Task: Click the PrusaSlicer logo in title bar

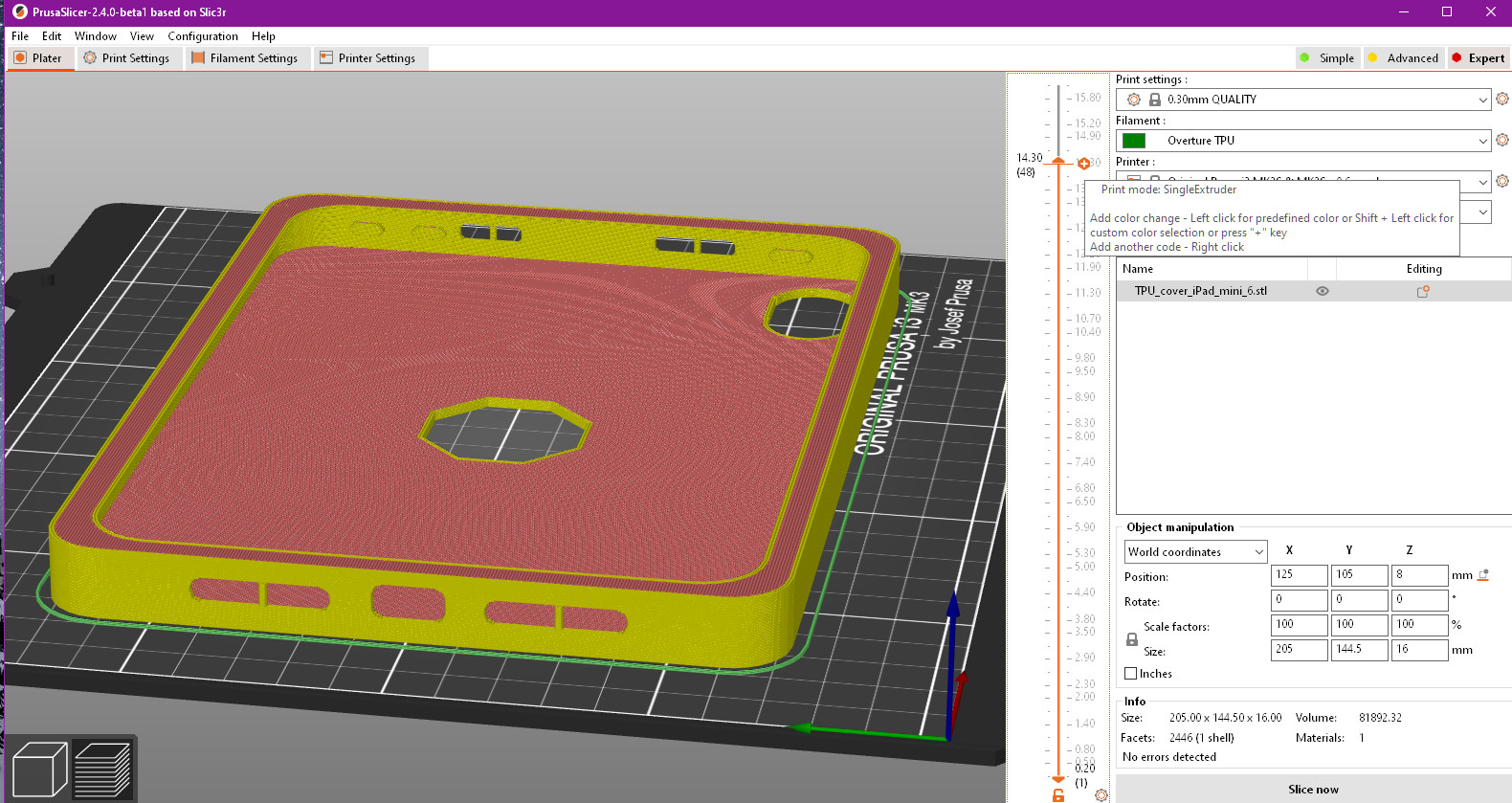Action: (20, 11)
